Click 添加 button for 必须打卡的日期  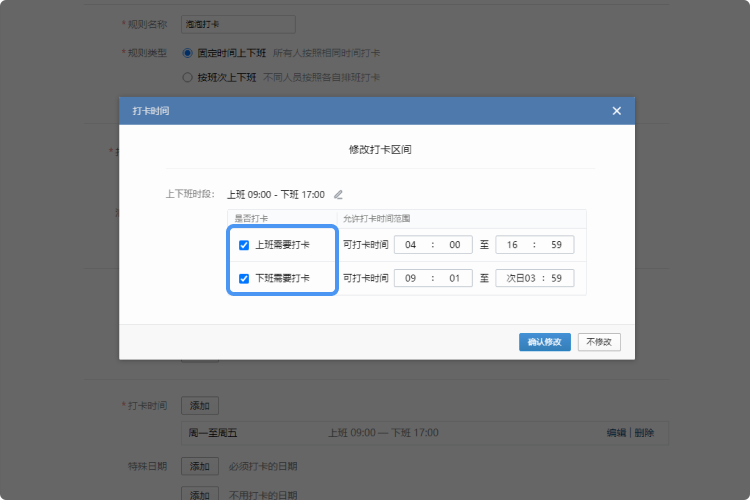[200, 466]
